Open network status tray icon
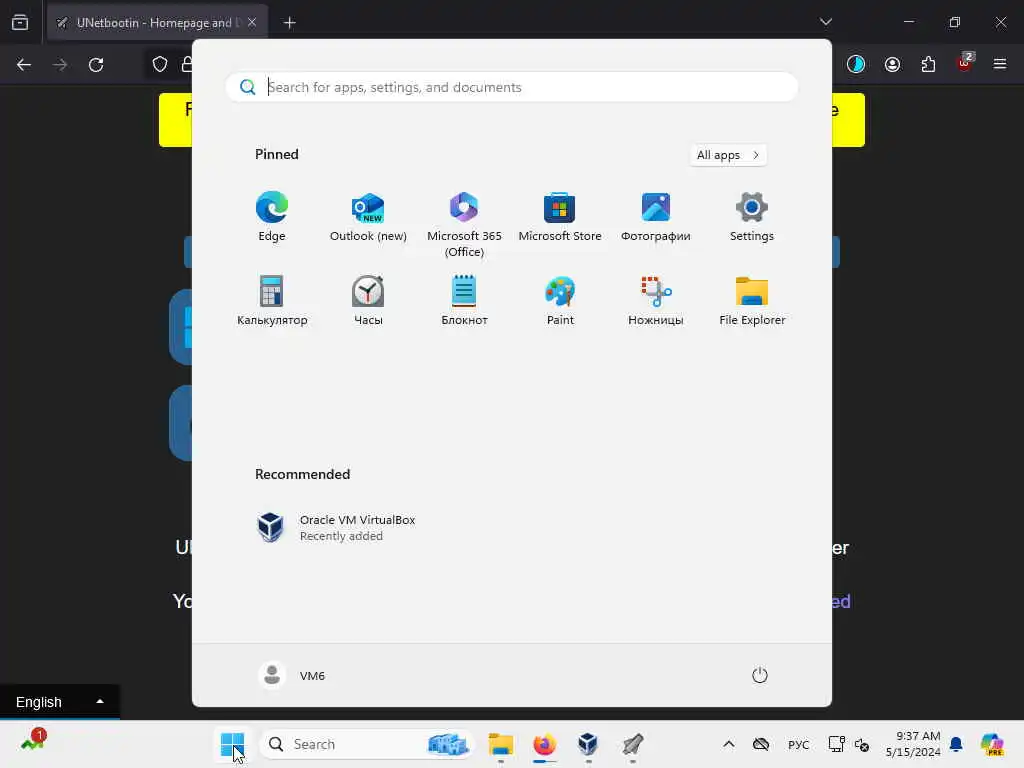The image size is (1024, 768). pos(837,744)
